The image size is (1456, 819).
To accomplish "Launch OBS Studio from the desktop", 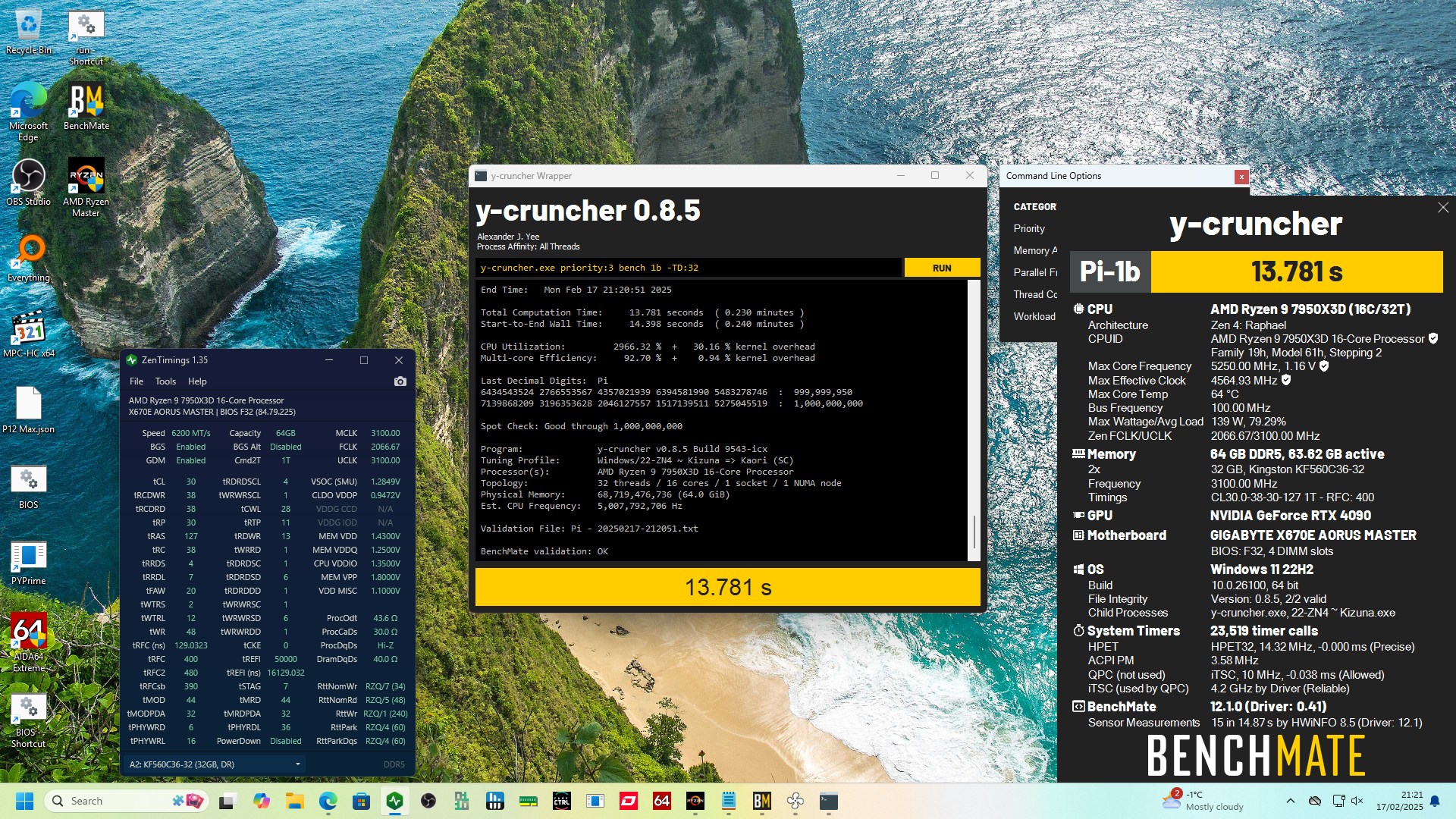I will [28, 182].
